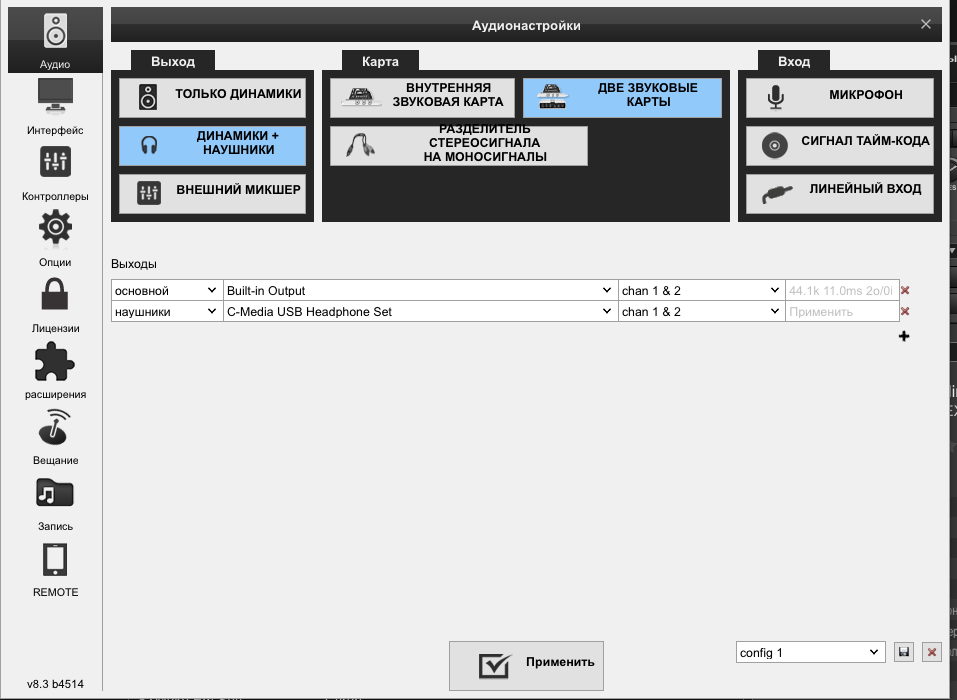Open the Контроллеры settings section
Image resolution: width=957 pixels, height=700 pixels.
click(55, 173)
